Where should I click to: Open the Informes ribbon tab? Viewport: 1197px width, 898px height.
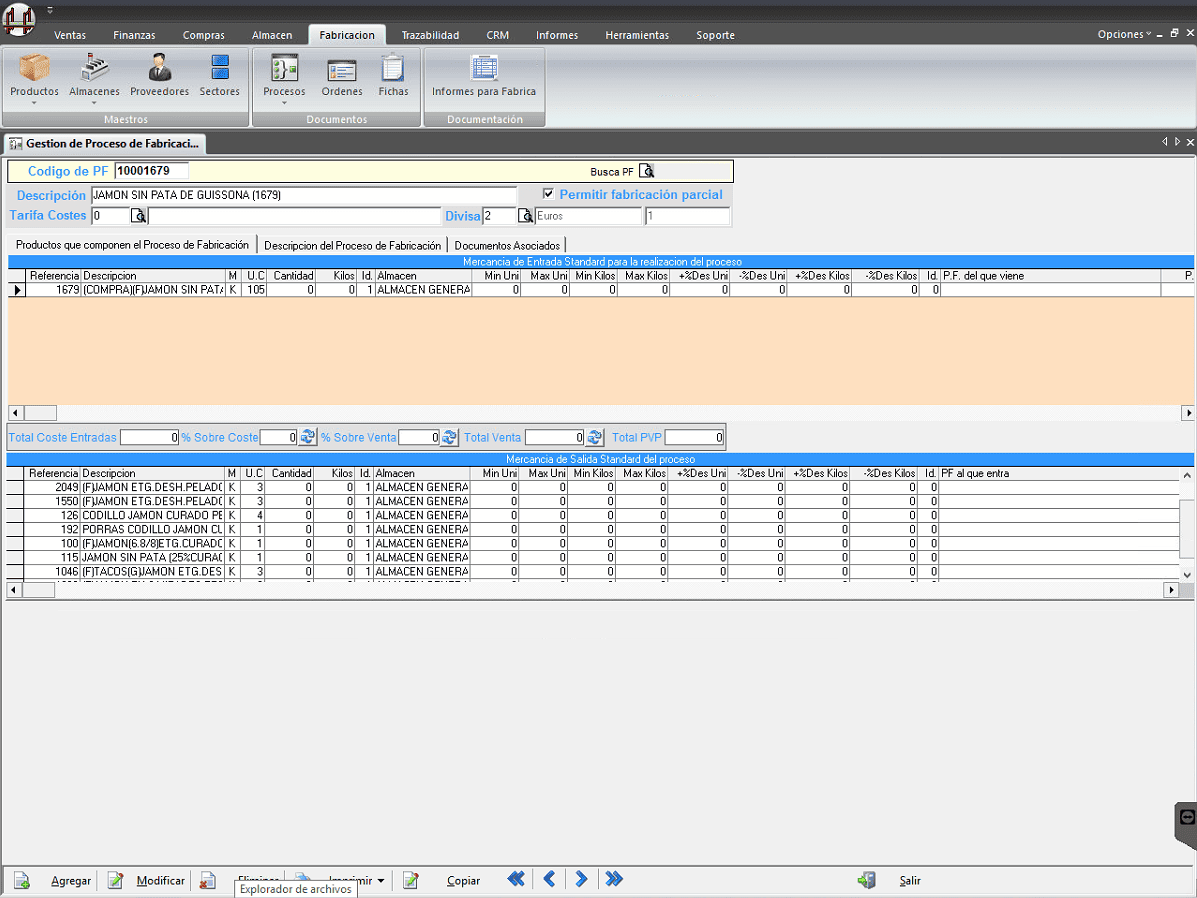[557, 35]
